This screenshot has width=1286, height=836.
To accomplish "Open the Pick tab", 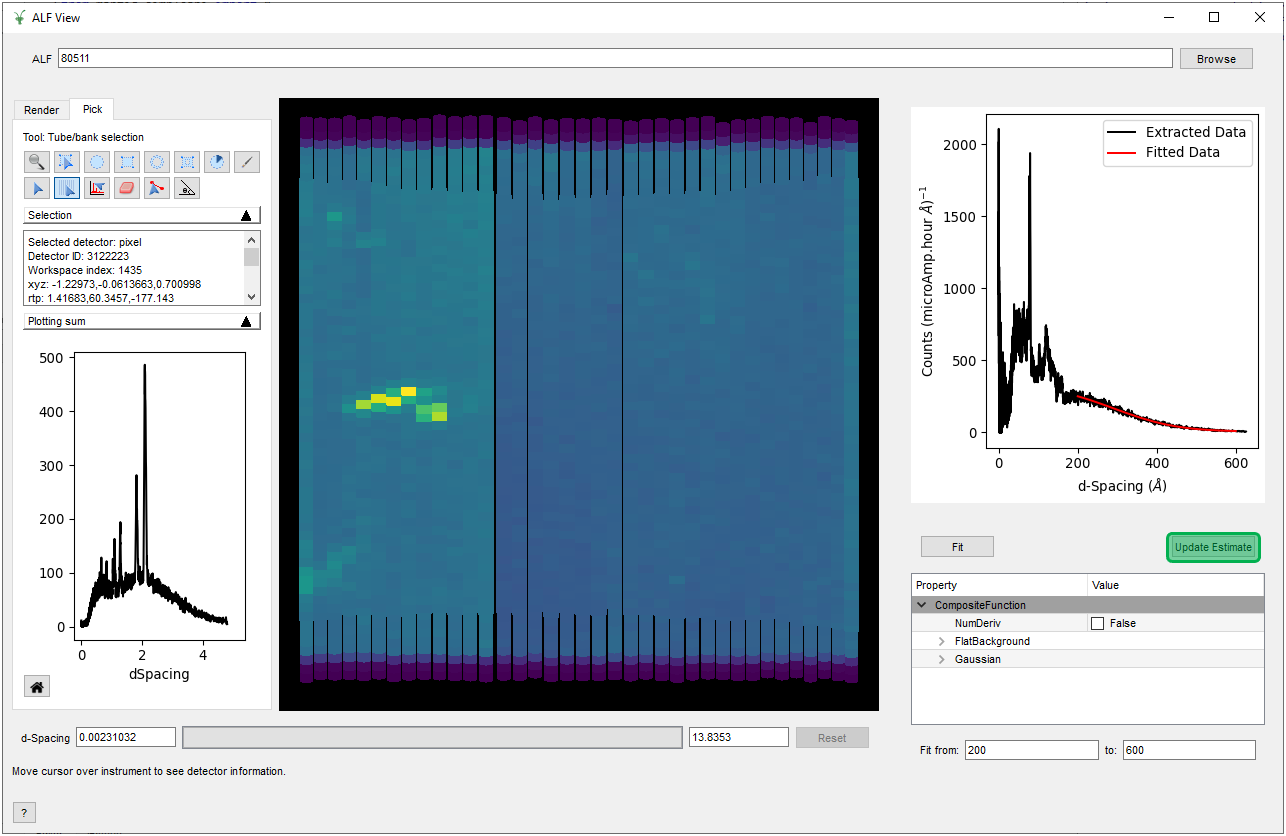I will pos(92,110).
